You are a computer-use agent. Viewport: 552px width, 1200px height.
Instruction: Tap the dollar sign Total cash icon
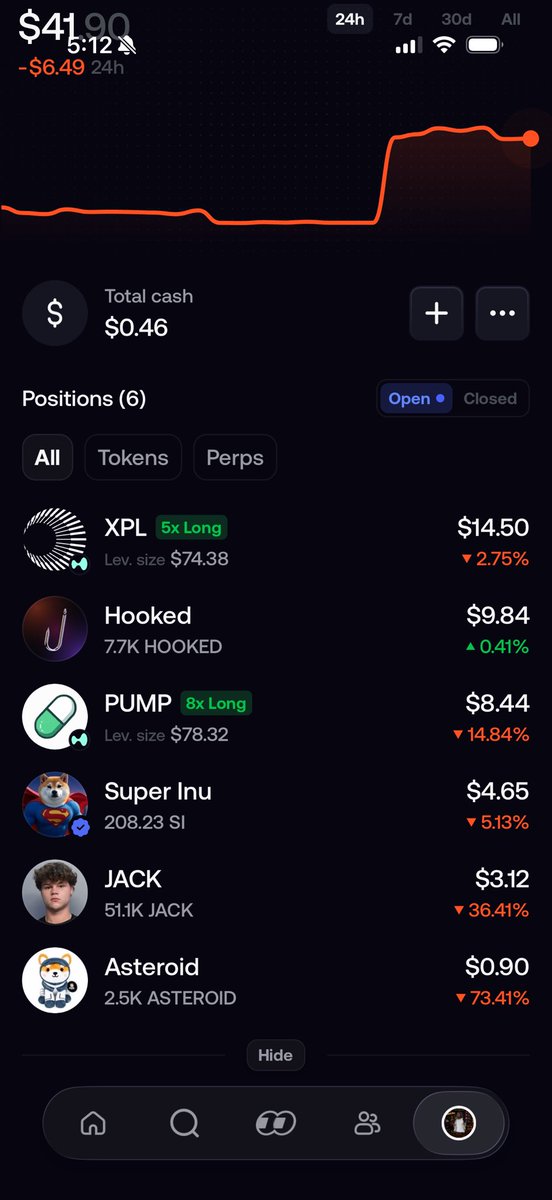tap(55, 313)
